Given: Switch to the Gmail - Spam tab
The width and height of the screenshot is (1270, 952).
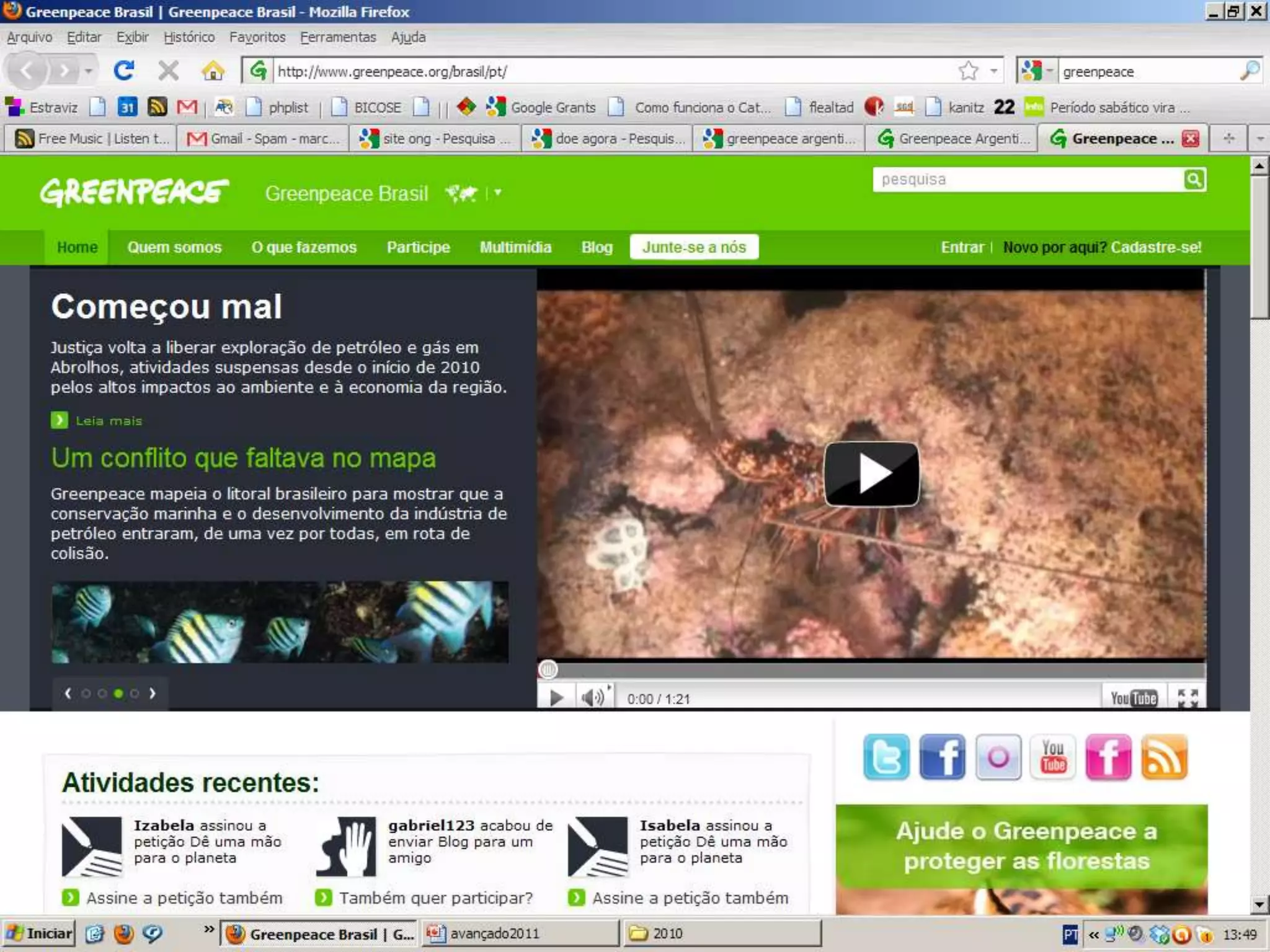Looking at the screenshot, I should (263, 138).
